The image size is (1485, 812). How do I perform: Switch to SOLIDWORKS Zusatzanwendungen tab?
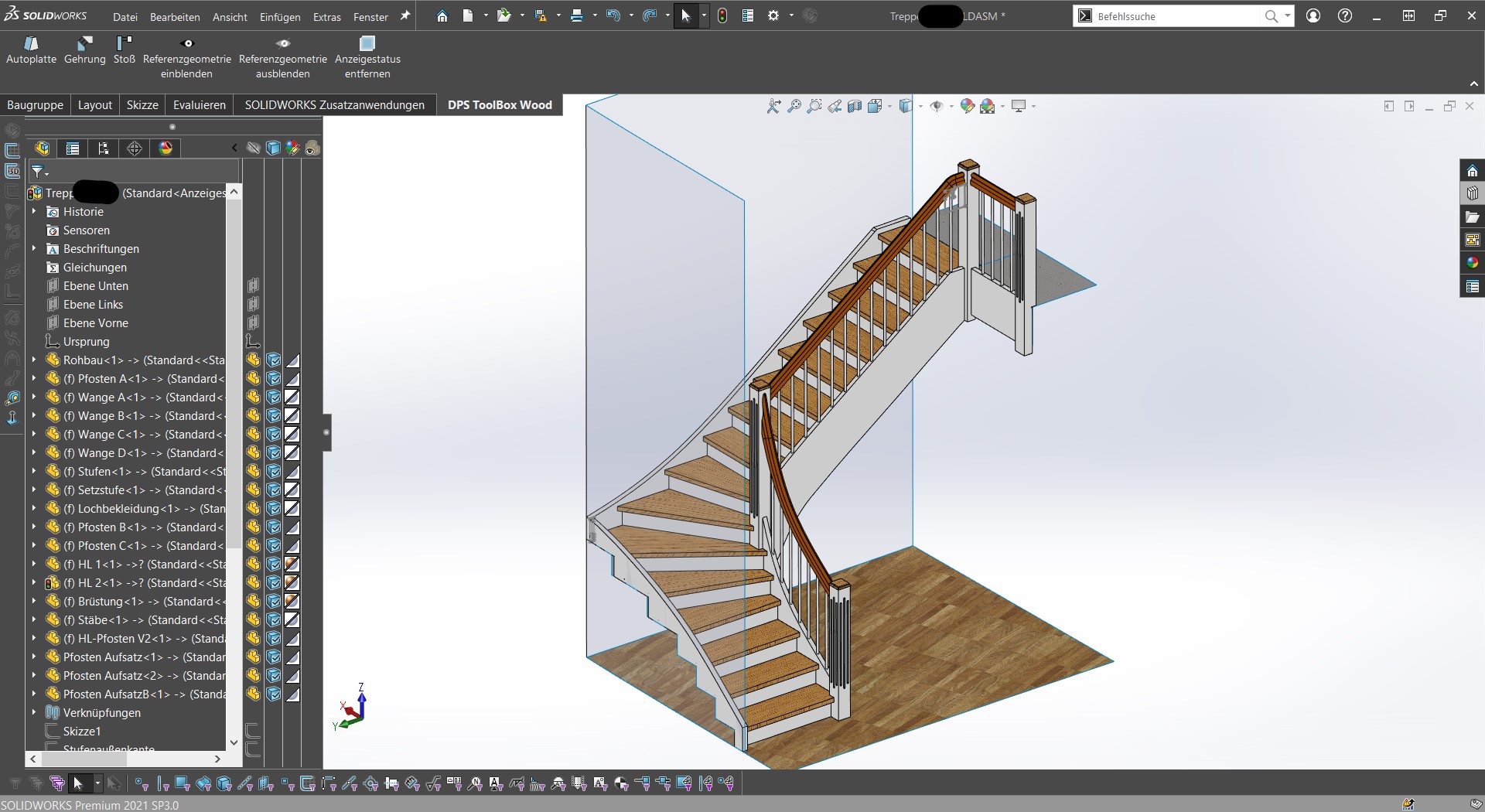334,105
